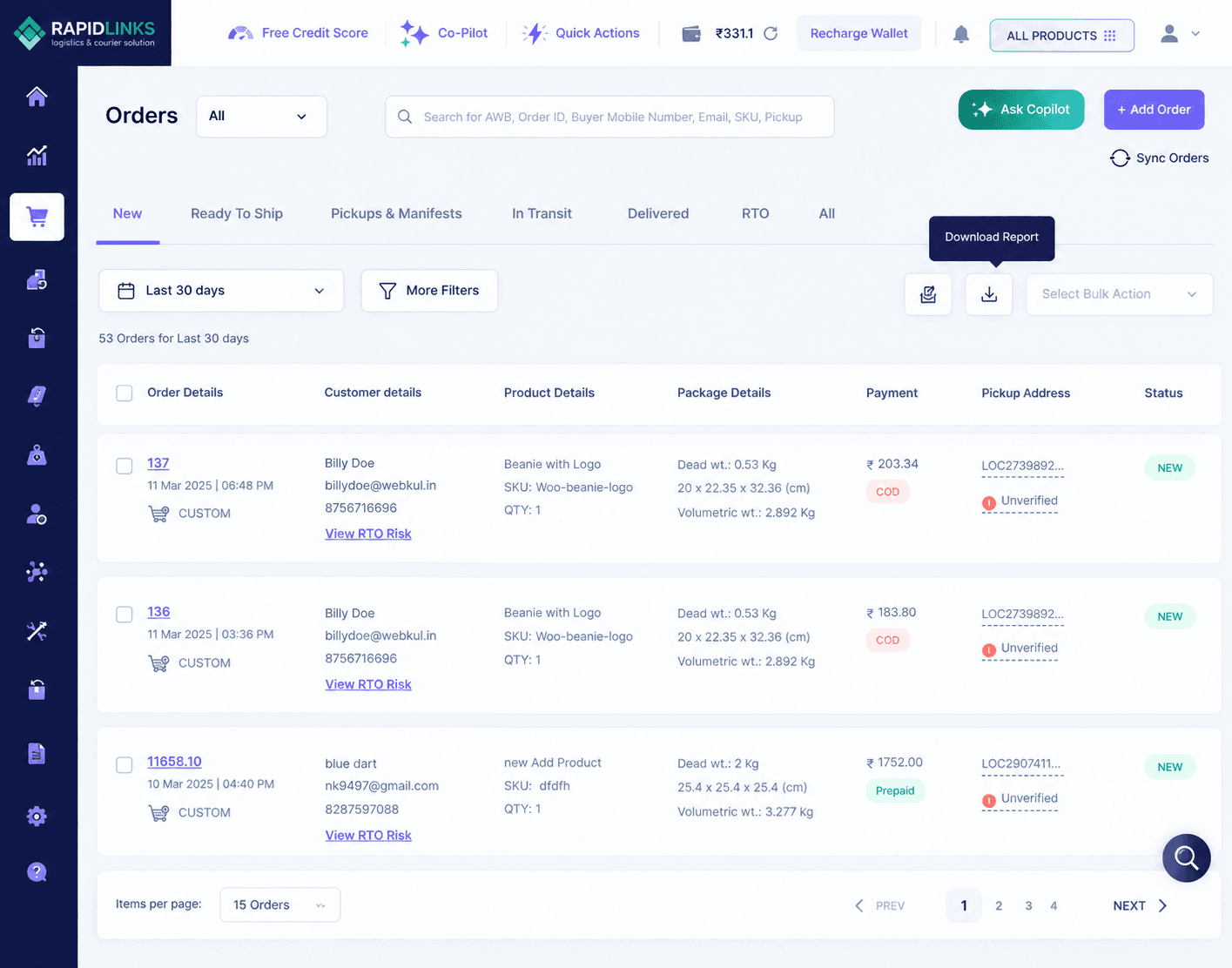Click the Ask Copilot button
The height and width of the screenshot is (968, 1232).
pos(1021,110)
